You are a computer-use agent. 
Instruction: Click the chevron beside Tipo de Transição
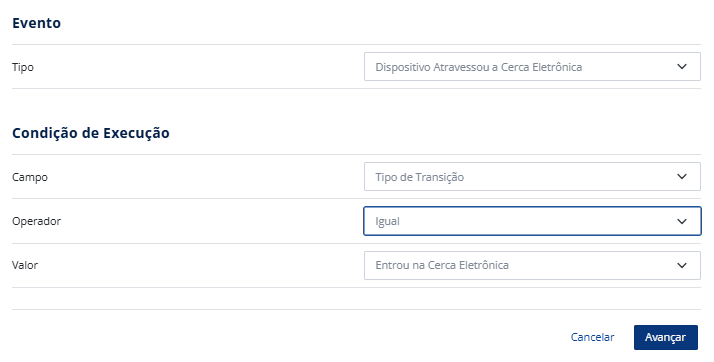(x=682, y=177)
